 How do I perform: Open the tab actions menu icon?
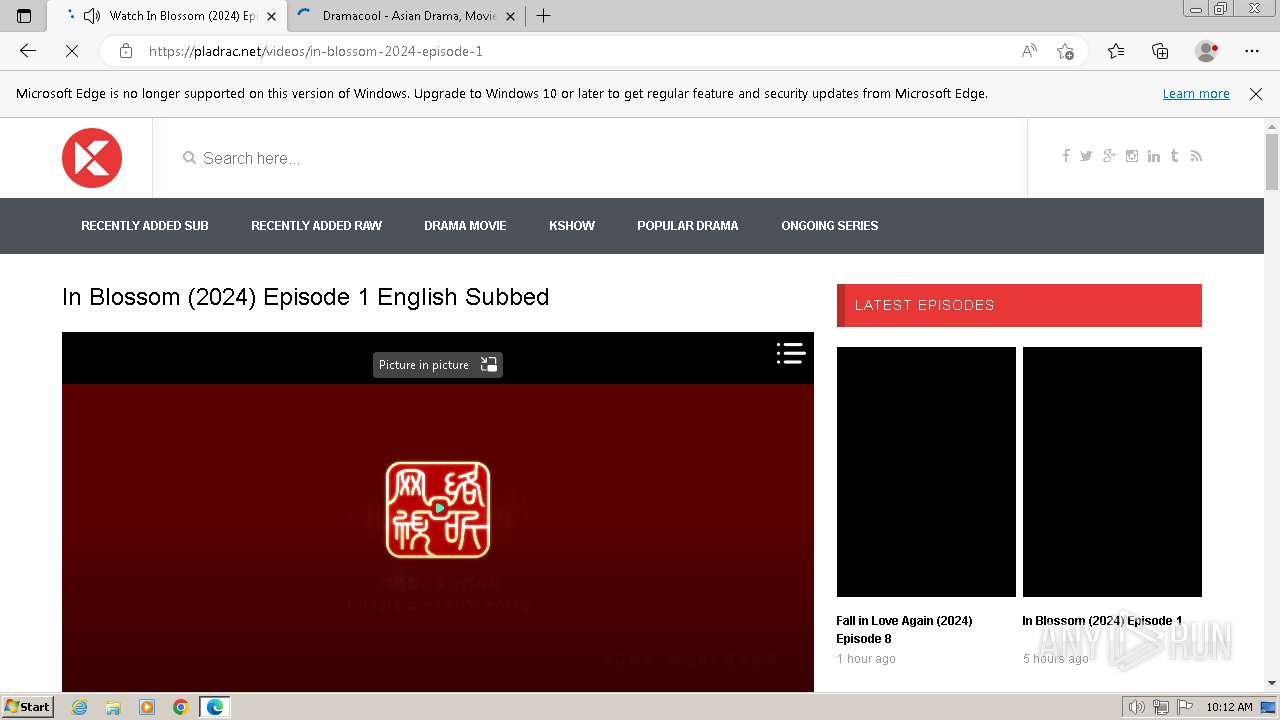24,16
